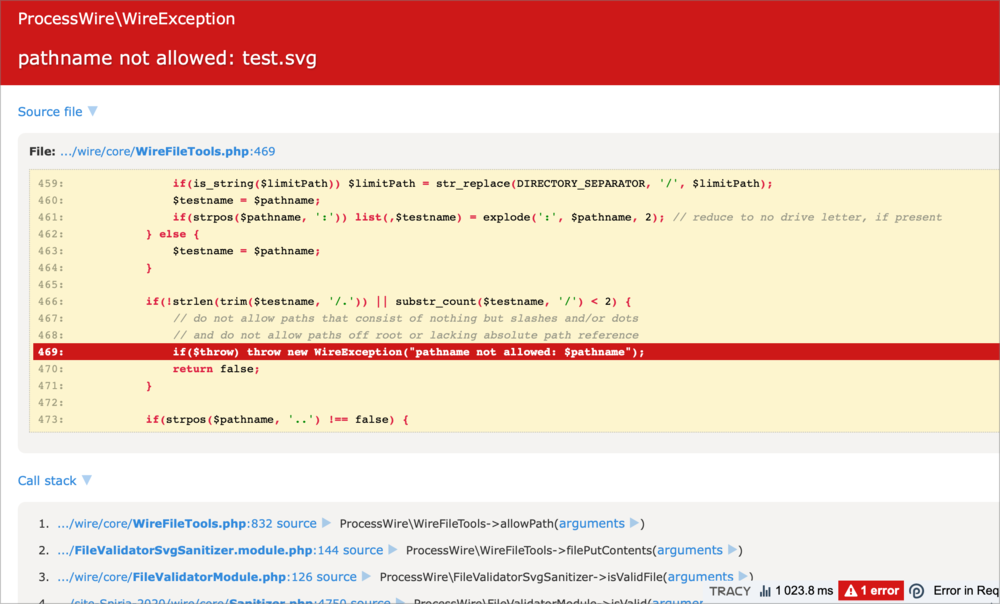Screen dimensions: 1000x604
Task: Open WireFileTools.php:469 file link
Action: (167, 152)
